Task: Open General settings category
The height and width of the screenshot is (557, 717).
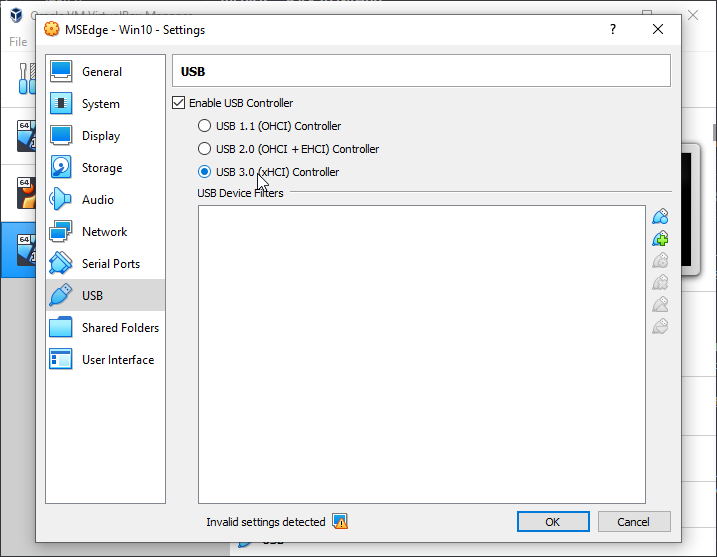Action: click(101, 72)
